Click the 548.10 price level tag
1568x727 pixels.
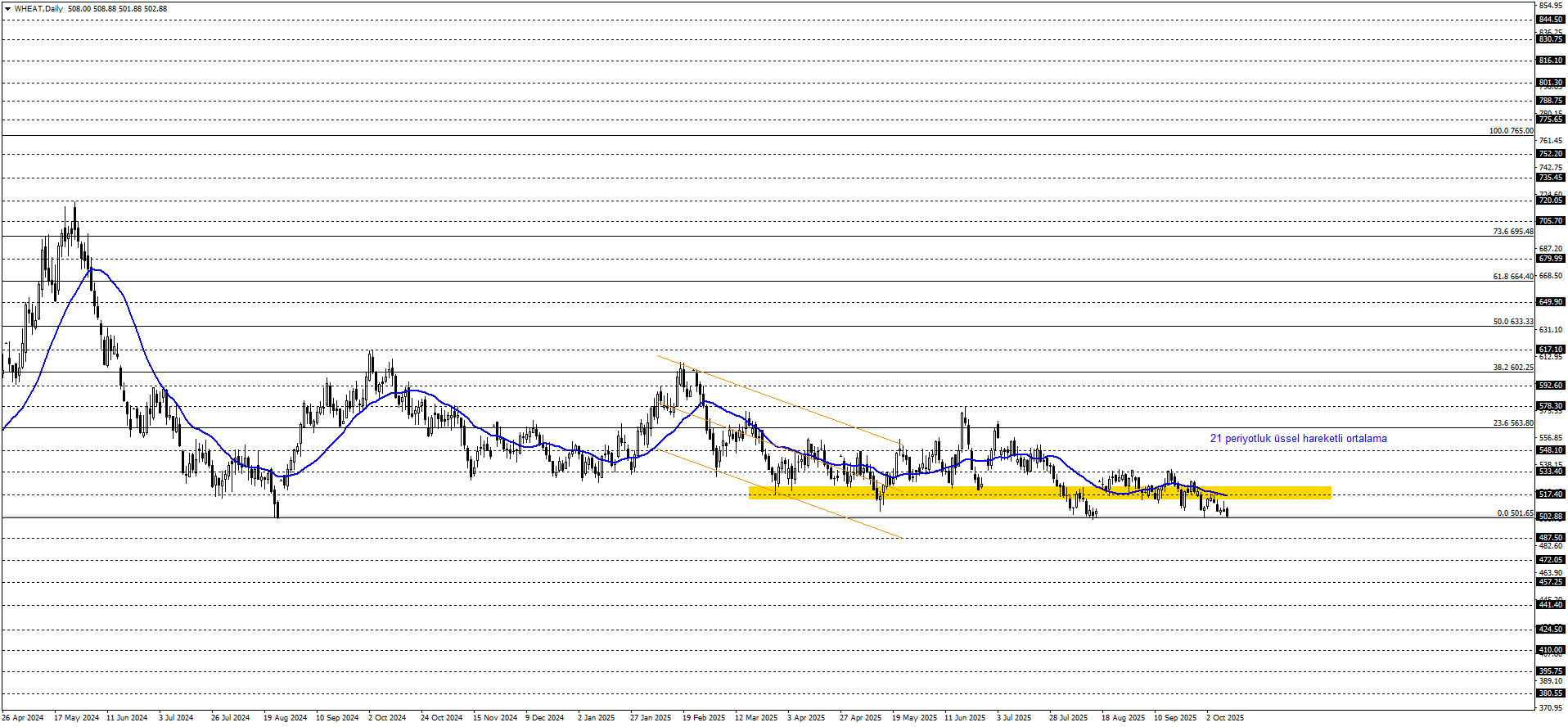pos(1551,450)
